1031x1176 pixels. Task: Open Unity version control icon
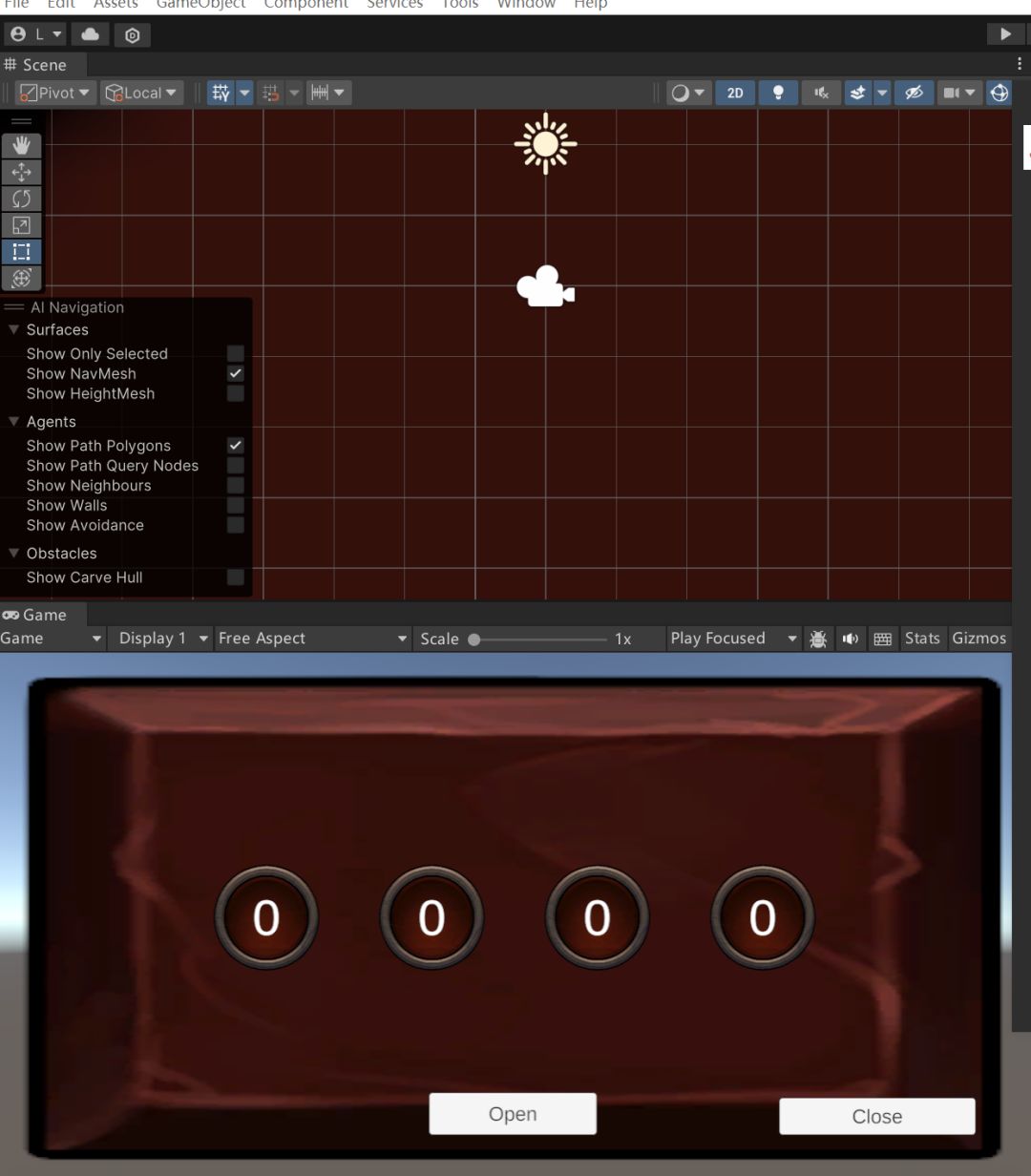pyautogui.click(x=132, y=35)
